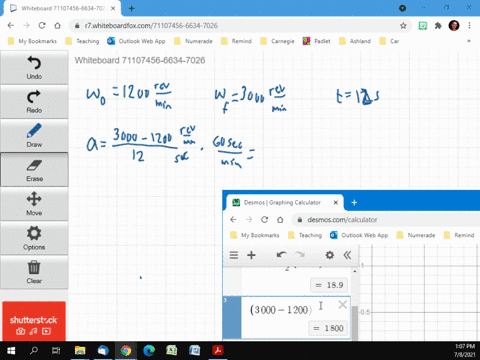
Task: Go back in Desmos browser window
Action: pyautogui.click(x=233, y=220)
